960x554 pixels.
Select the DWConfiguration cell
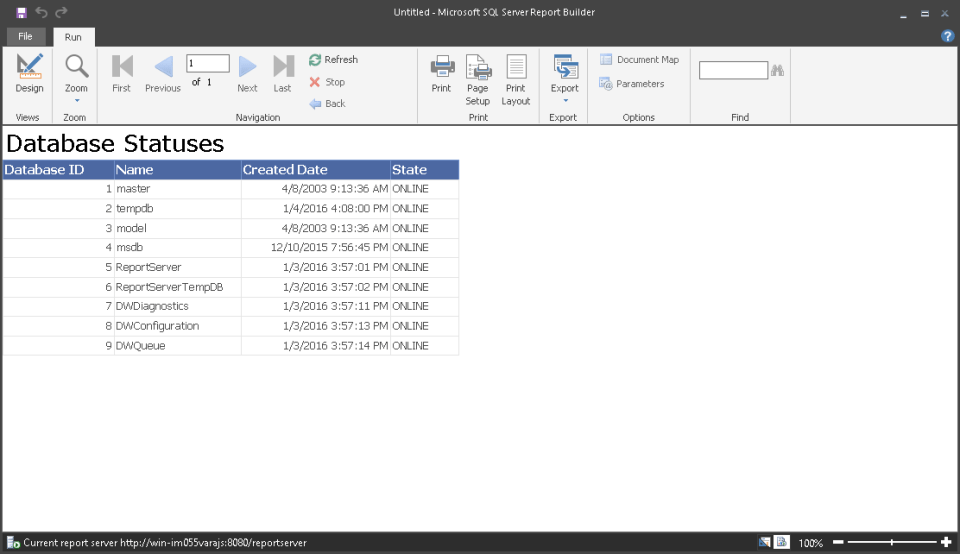[178, 326]
